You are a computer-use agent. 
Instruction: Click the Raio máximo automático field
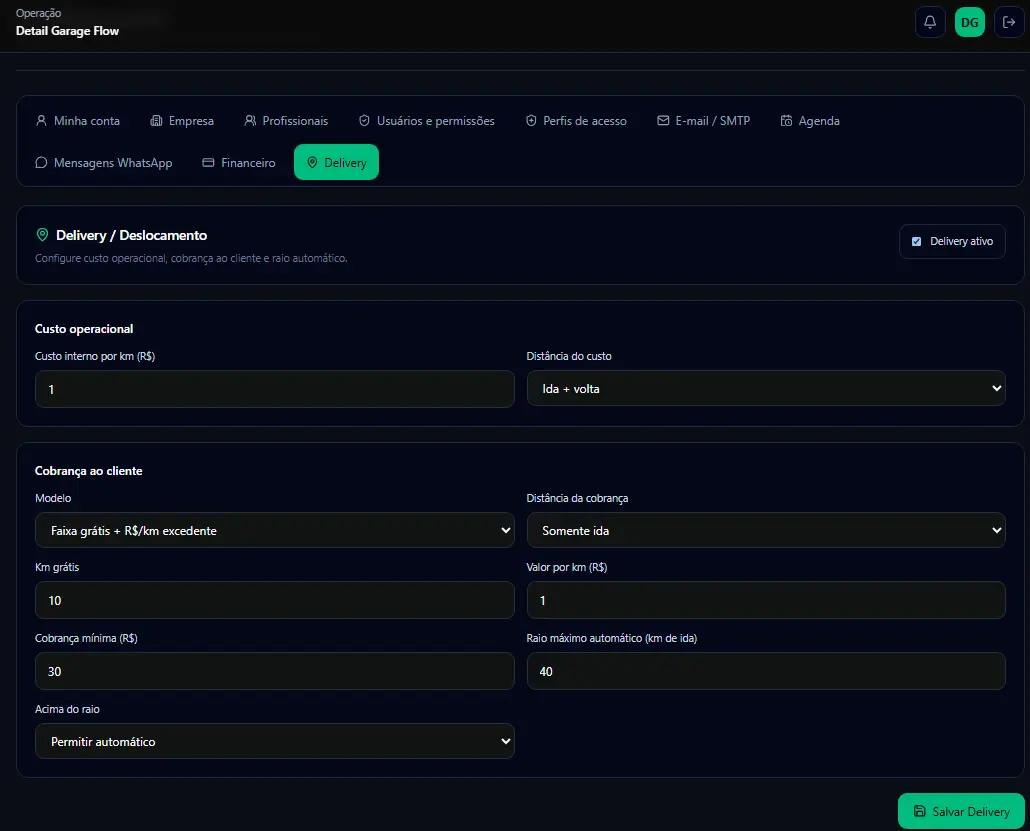pos(766,671)
